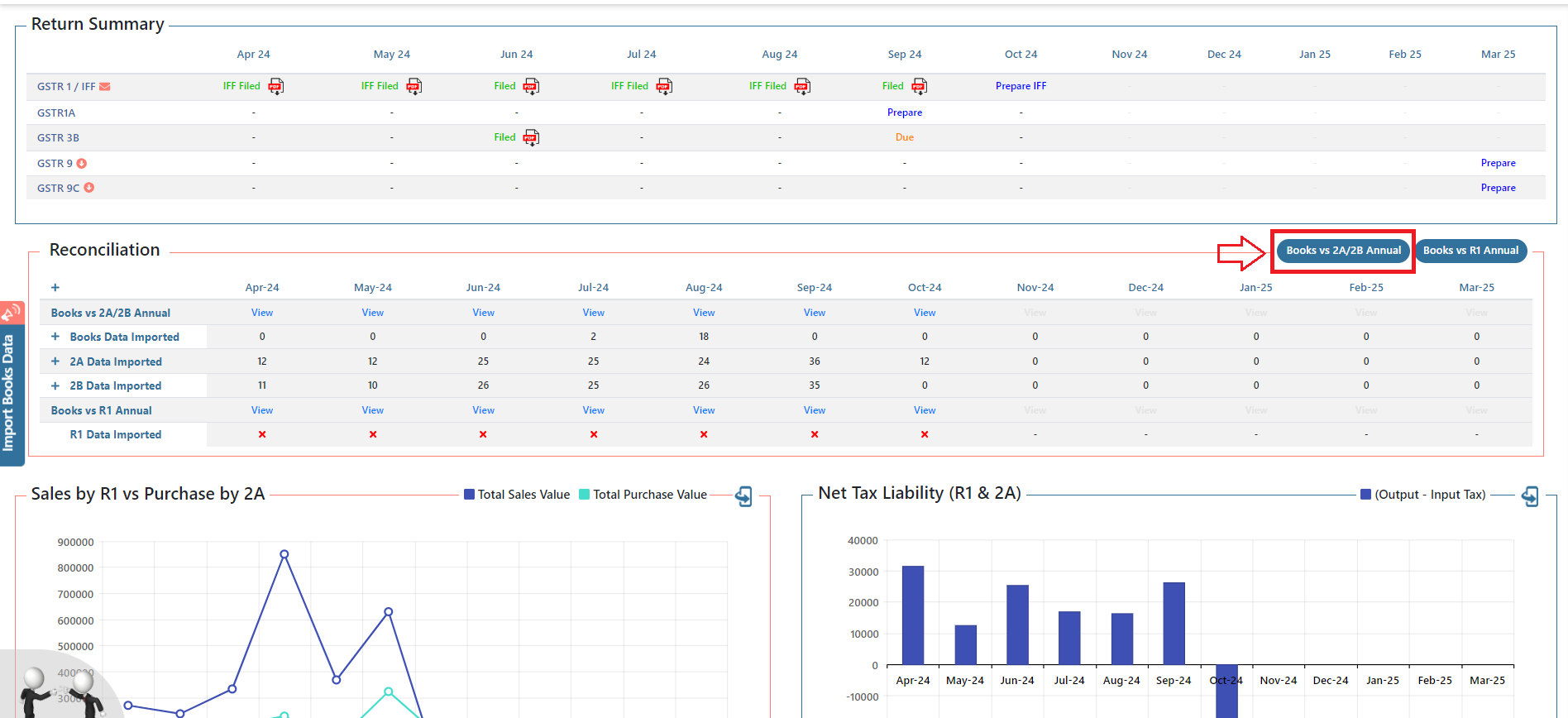
Task: Click the R1 Data Imported cross for Sep-24
Action: click(815, 434)
